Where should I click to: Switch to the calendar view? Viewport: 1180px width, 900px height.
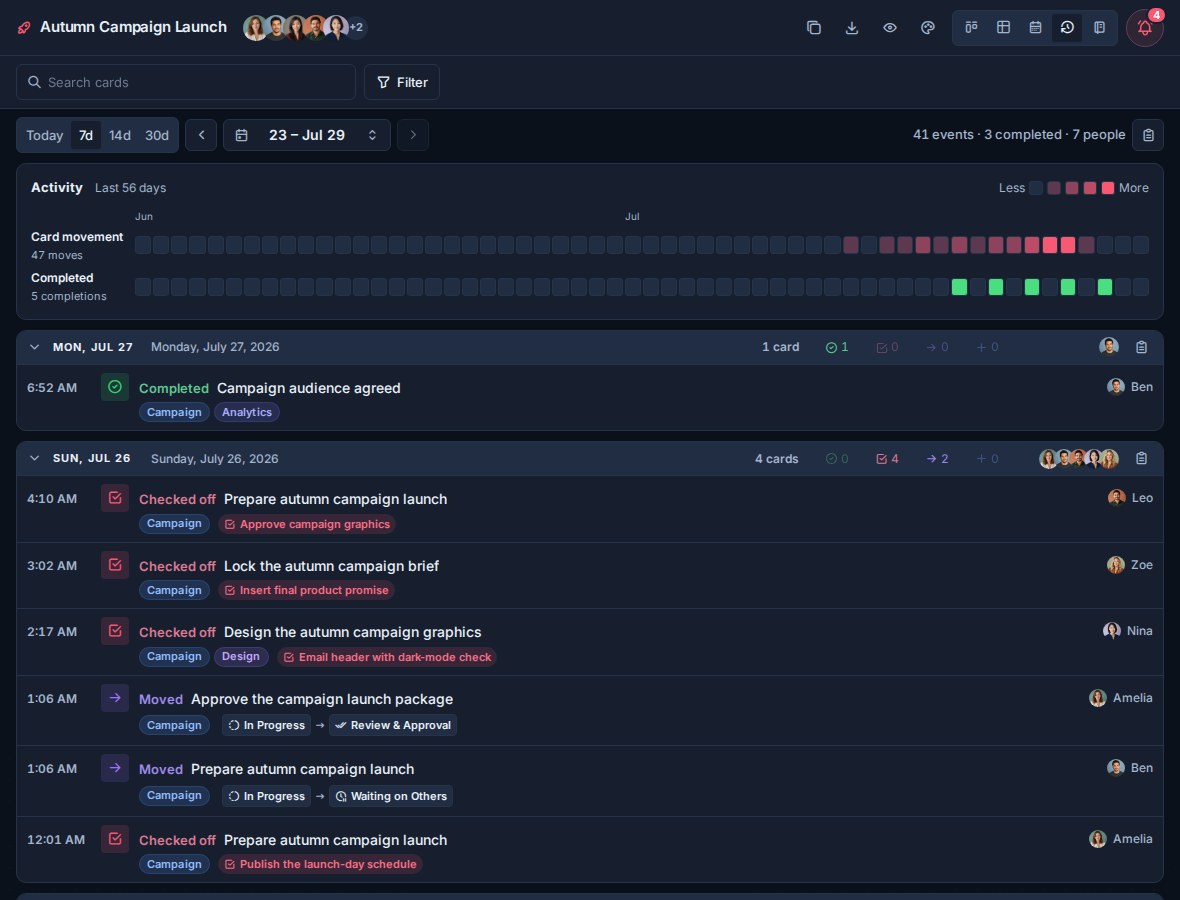1036,27
